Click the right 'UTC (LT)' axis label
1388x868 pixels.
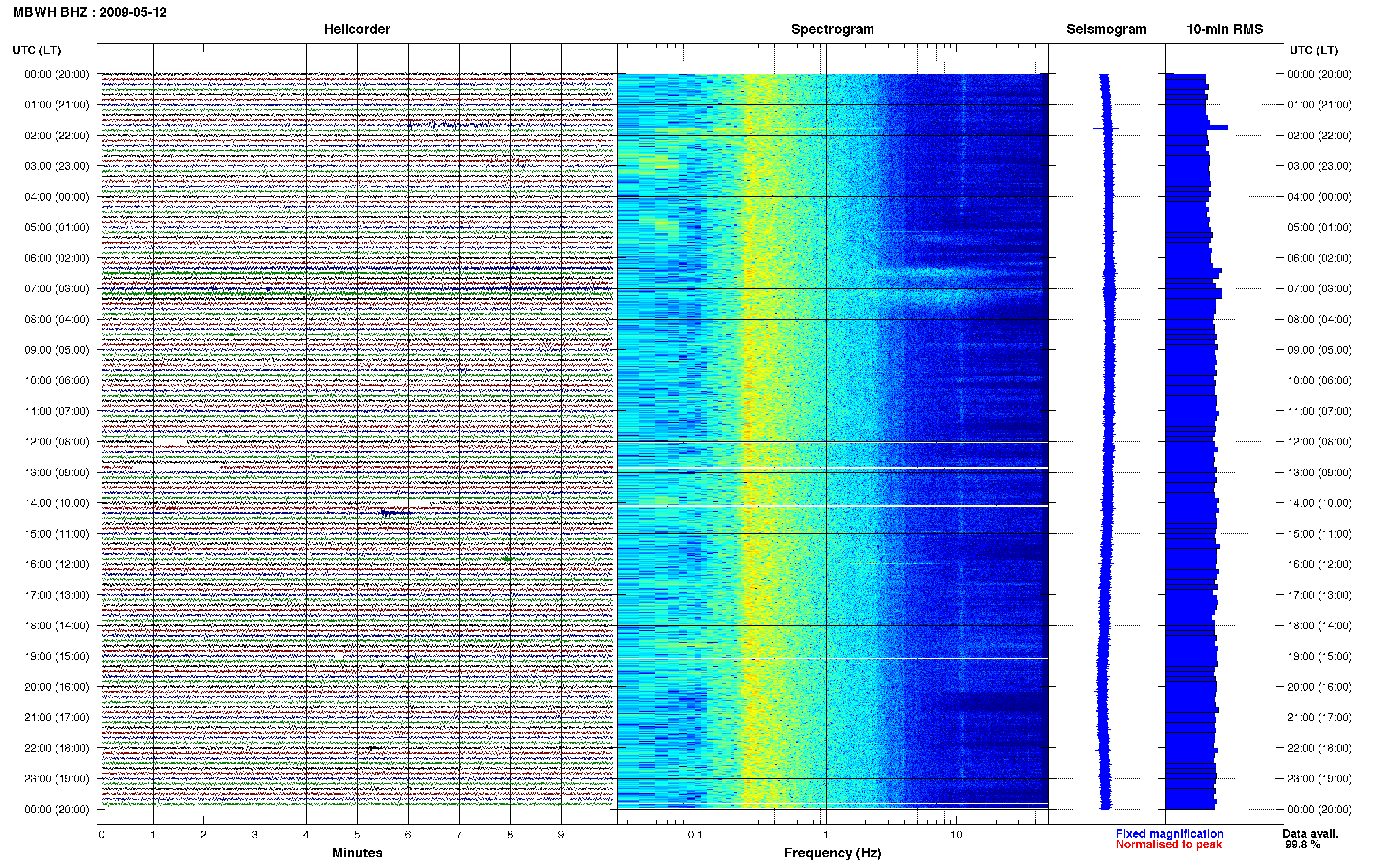coord(1313,50)
